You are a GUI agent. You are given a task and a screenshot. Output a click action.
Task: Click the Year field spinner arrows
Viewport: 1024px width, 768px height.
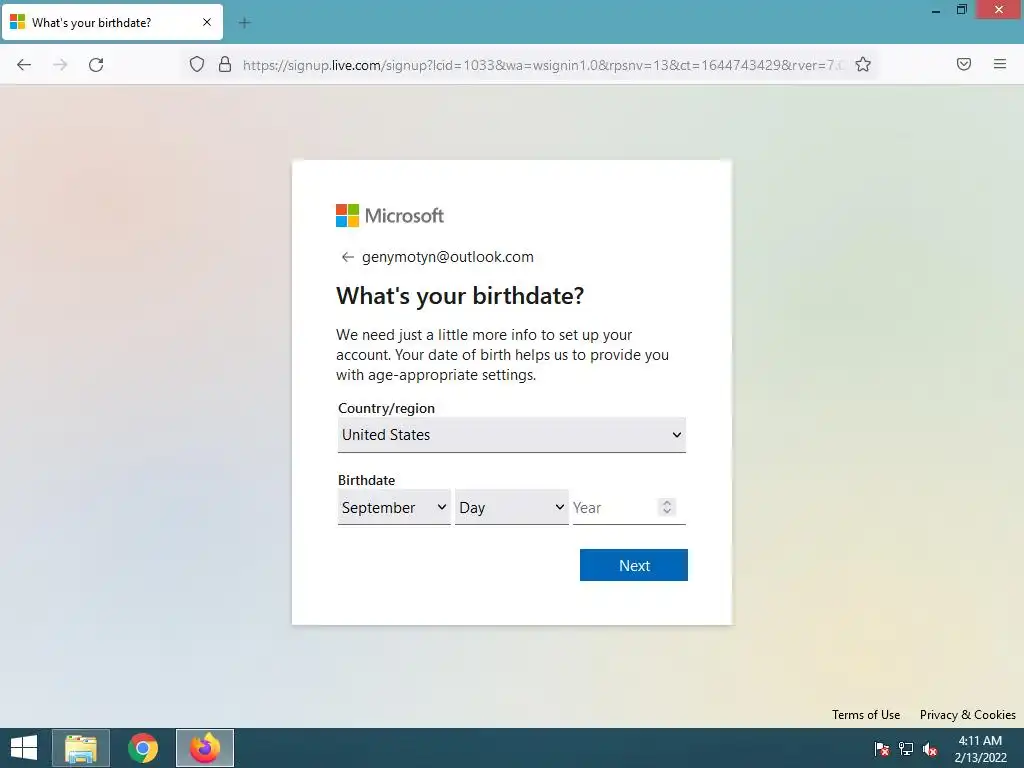click(x=667, y=507)
